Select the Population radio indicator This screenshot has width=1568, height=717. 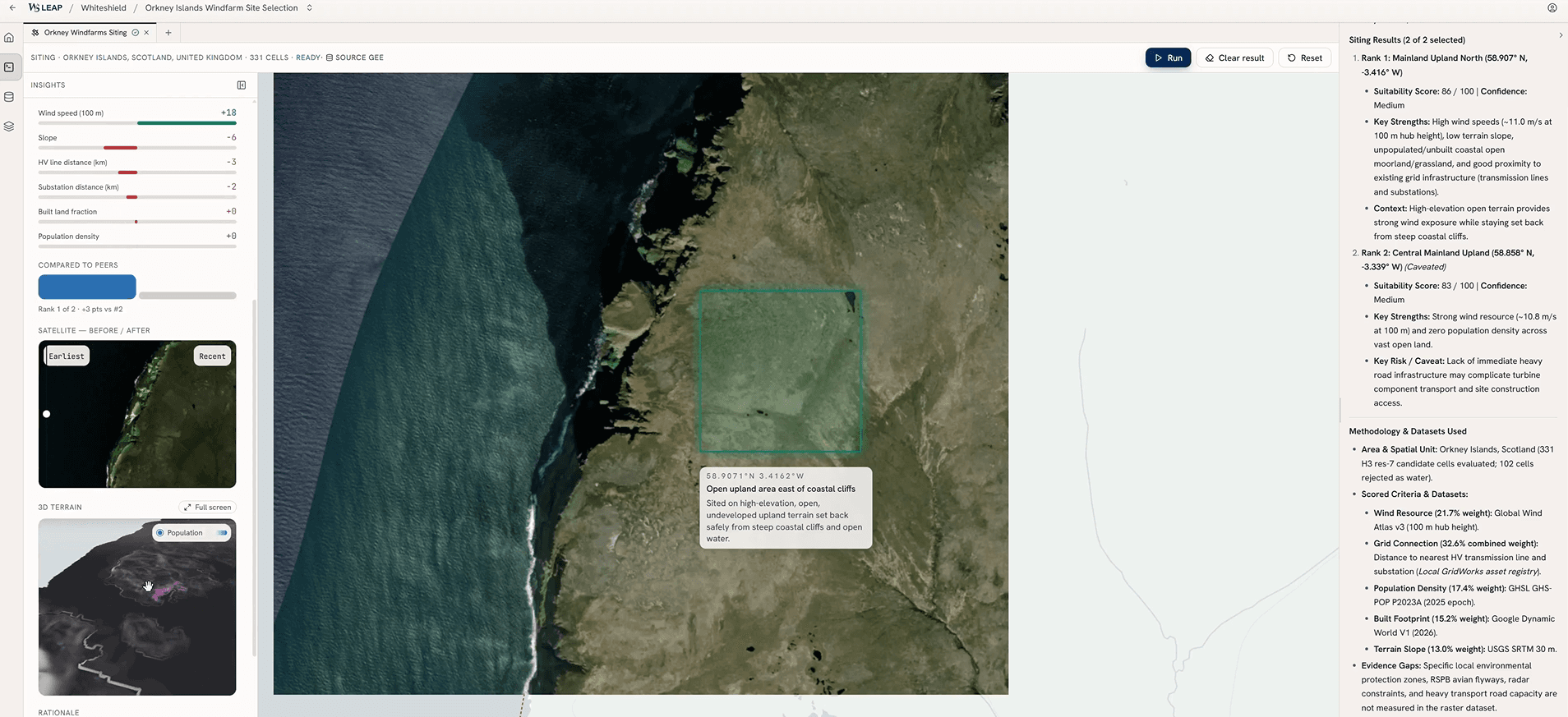click(160, 533)
